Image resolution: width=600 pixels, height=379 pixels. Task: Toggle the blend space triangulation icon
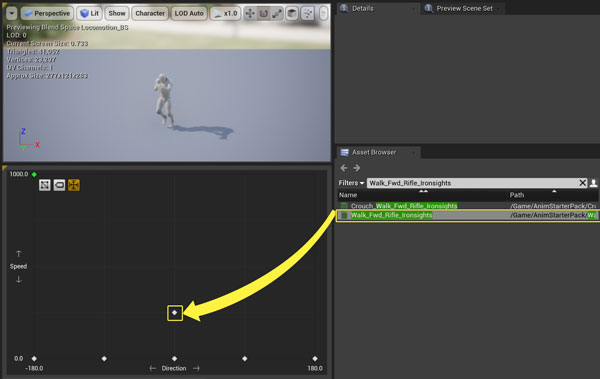(45, 185)
